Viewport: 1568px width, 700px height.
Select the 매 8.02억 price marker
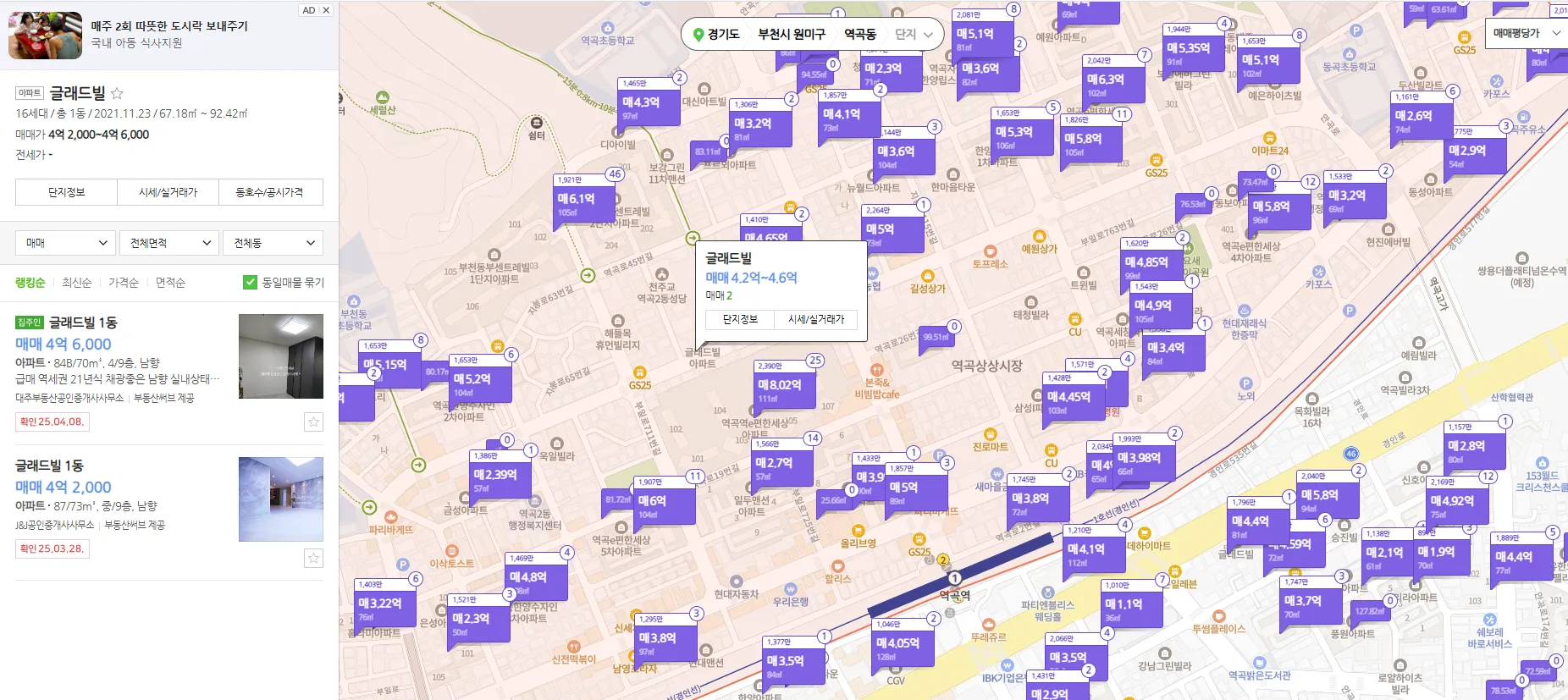[779, 385]
